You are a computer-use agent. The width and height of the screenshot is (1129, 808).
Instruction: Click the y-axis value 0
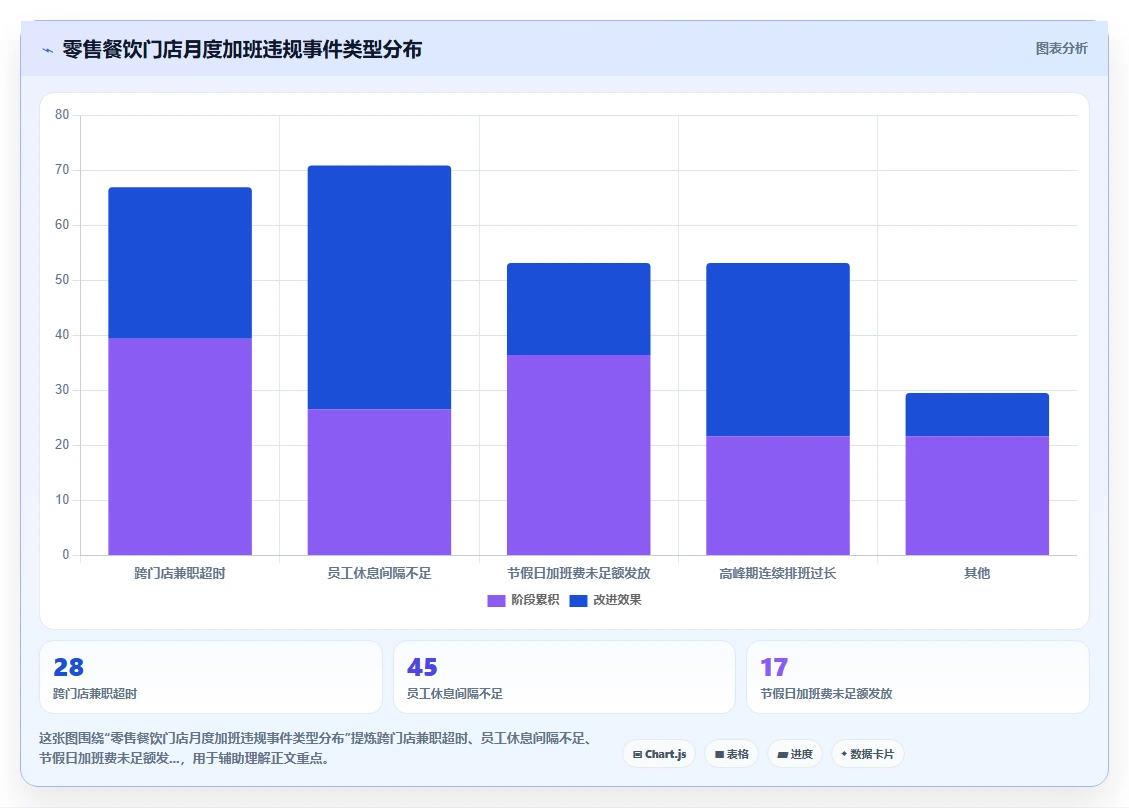coord(66,555)
